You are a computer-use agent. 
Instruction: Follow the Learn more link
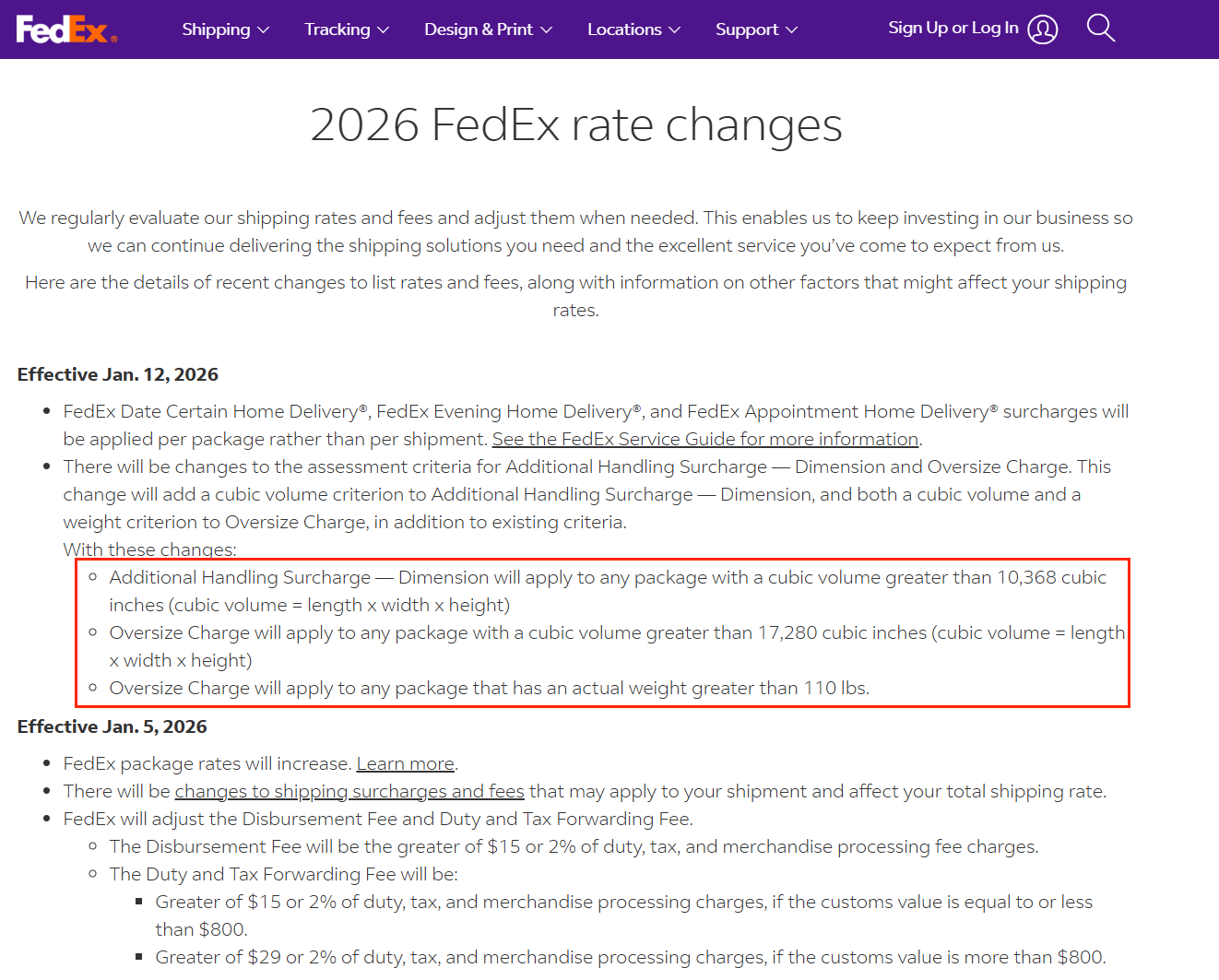pyautogui.click(x=405, y=763)
